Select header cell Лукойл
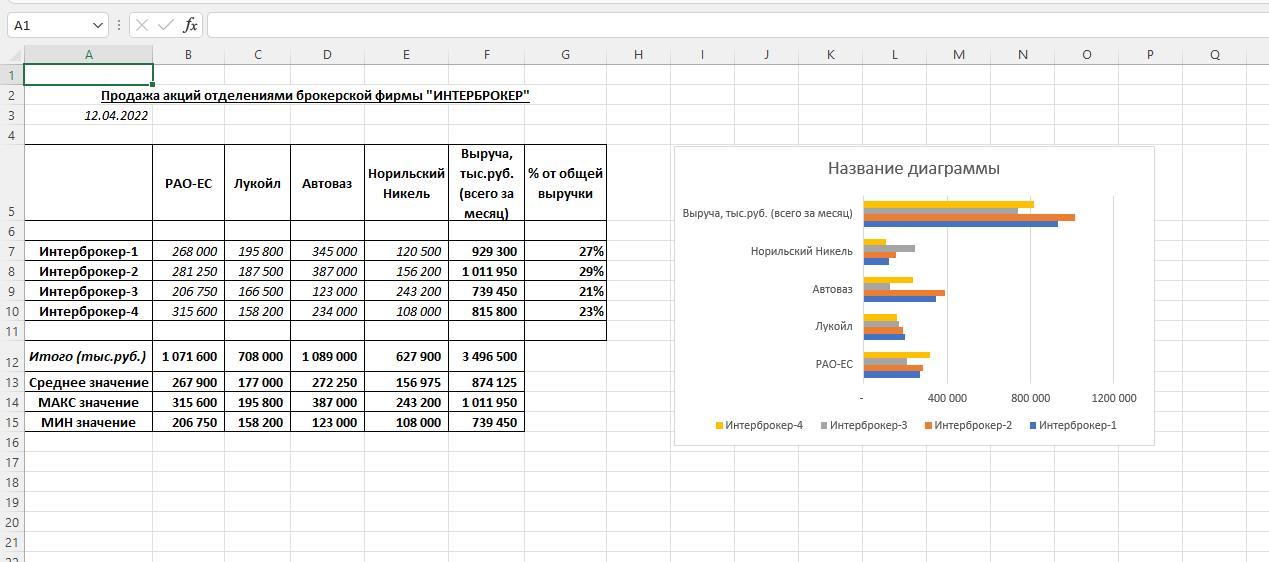This screenshot has width=1269, height=562. pos(257,183)
